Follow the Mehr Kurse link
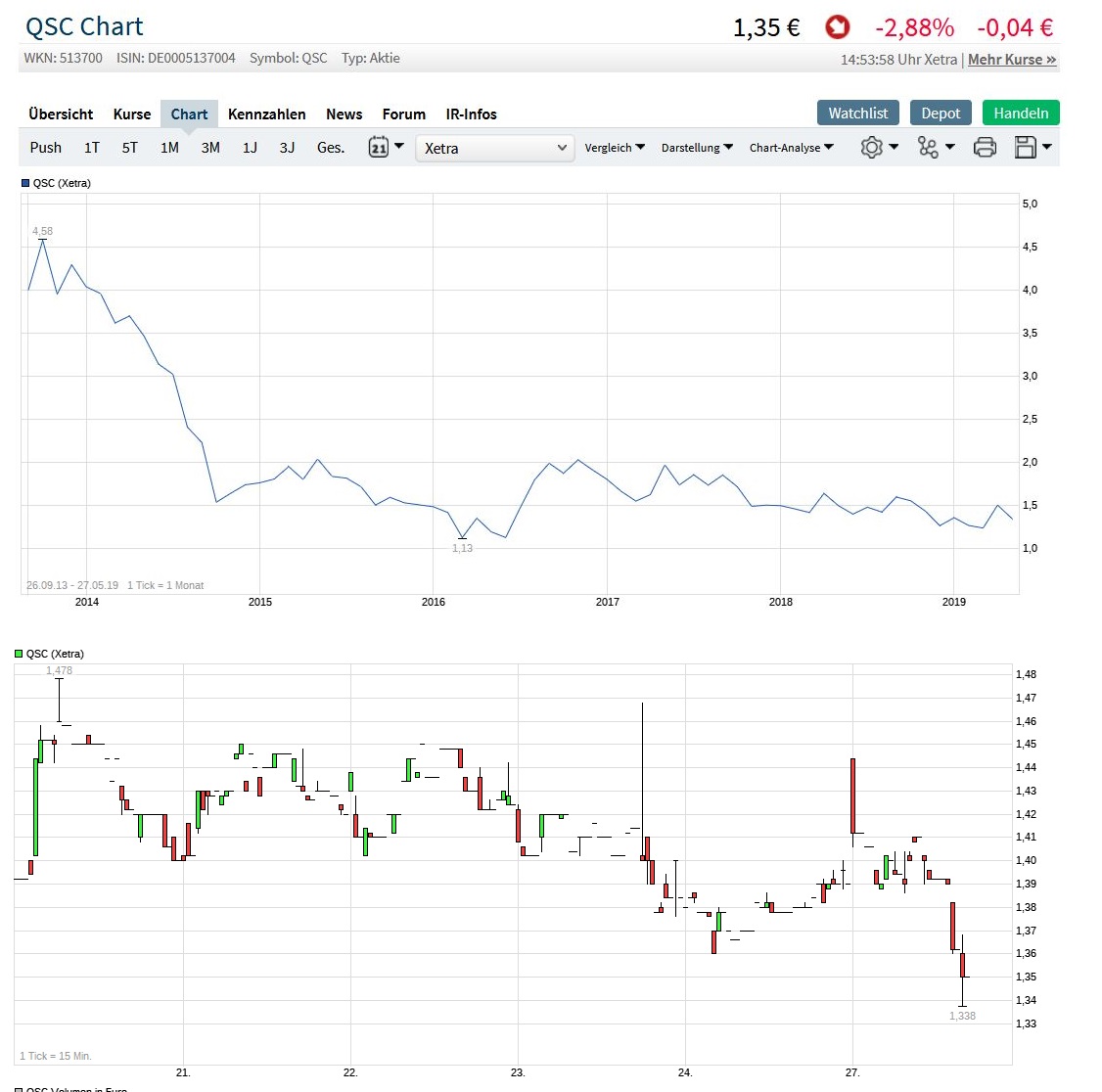Image resolution: width=1102 pixels, height=1092 pixels. 1012,59
